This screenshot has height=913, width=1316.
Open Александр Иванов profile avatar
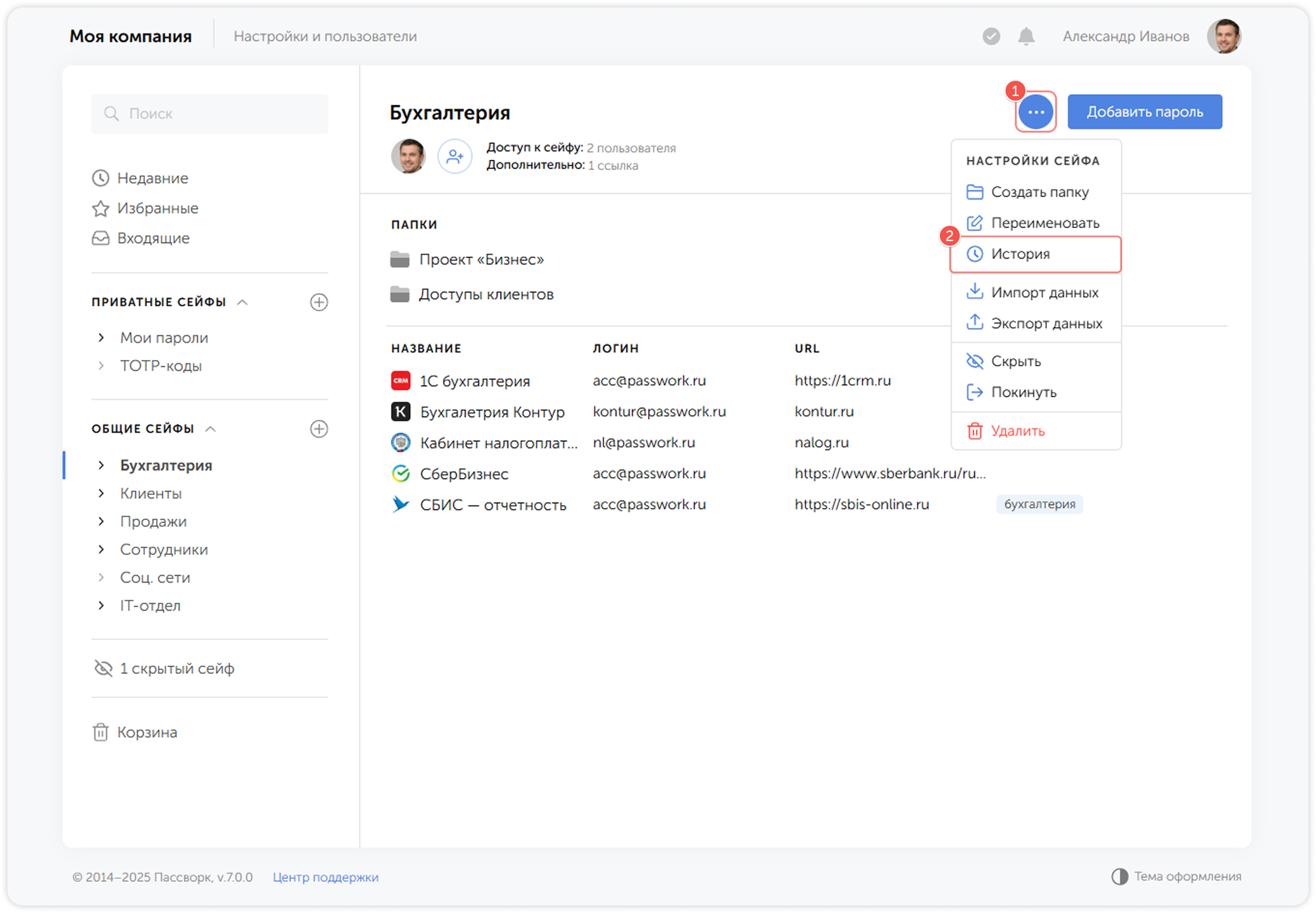click(x=1224, y=37)
